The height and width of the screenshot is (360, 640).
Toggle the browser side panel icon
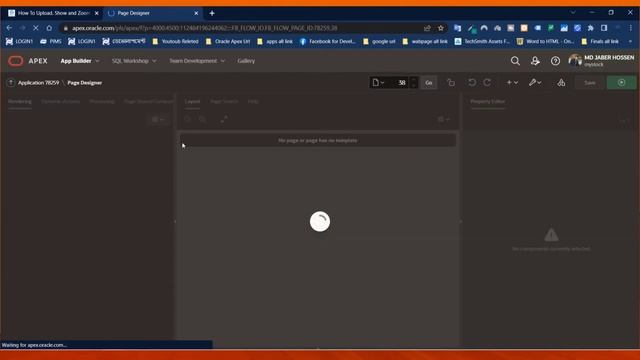coord(604,28)
